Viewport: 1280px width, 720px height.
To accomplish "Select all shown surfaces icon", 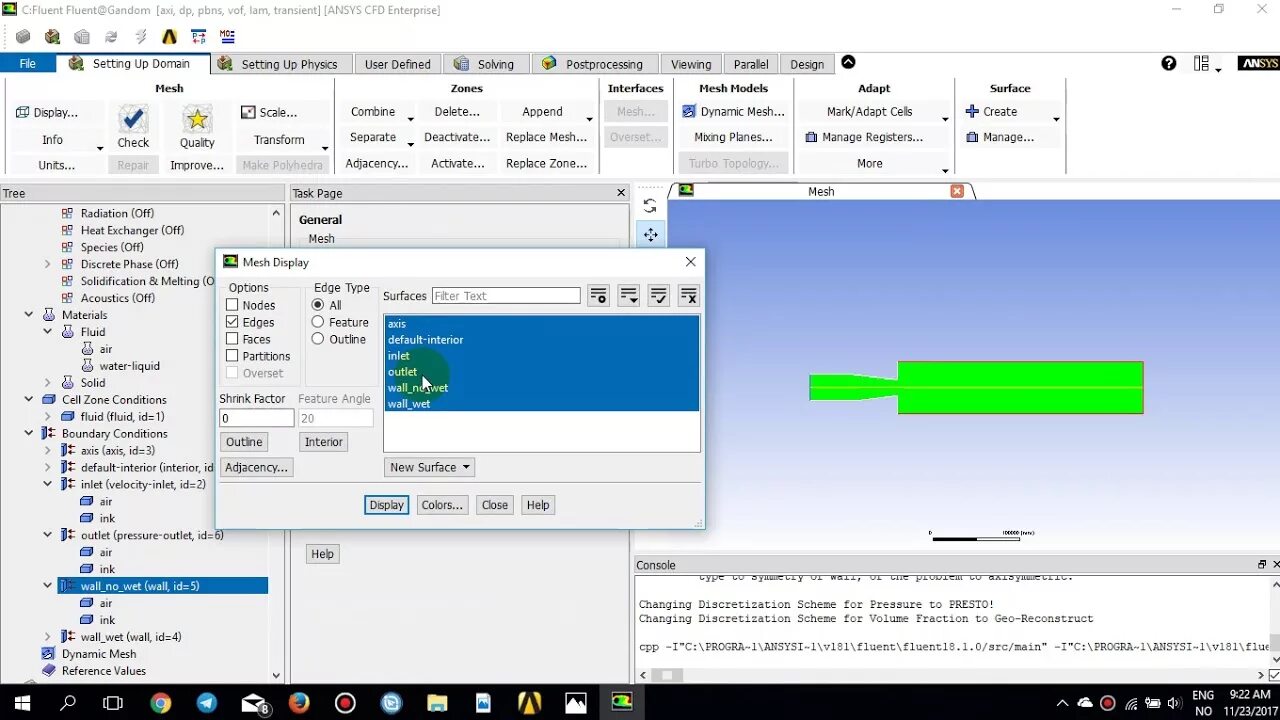I will pos(658,296).
